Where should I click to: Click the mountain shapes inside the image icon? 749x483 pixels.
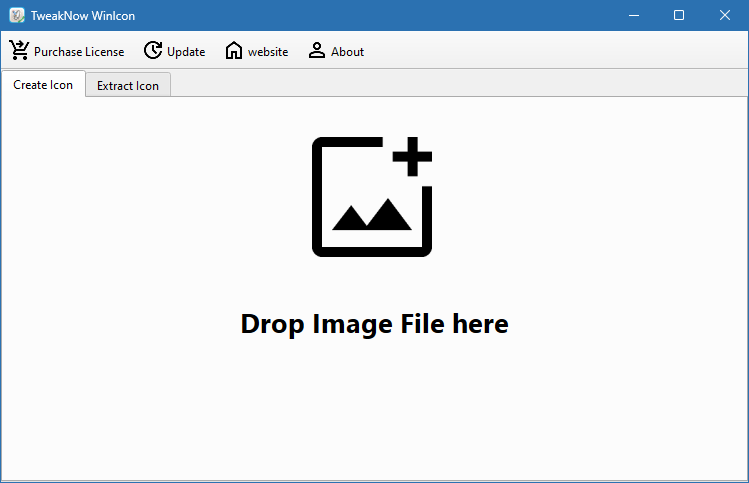(x=372, y=215)
